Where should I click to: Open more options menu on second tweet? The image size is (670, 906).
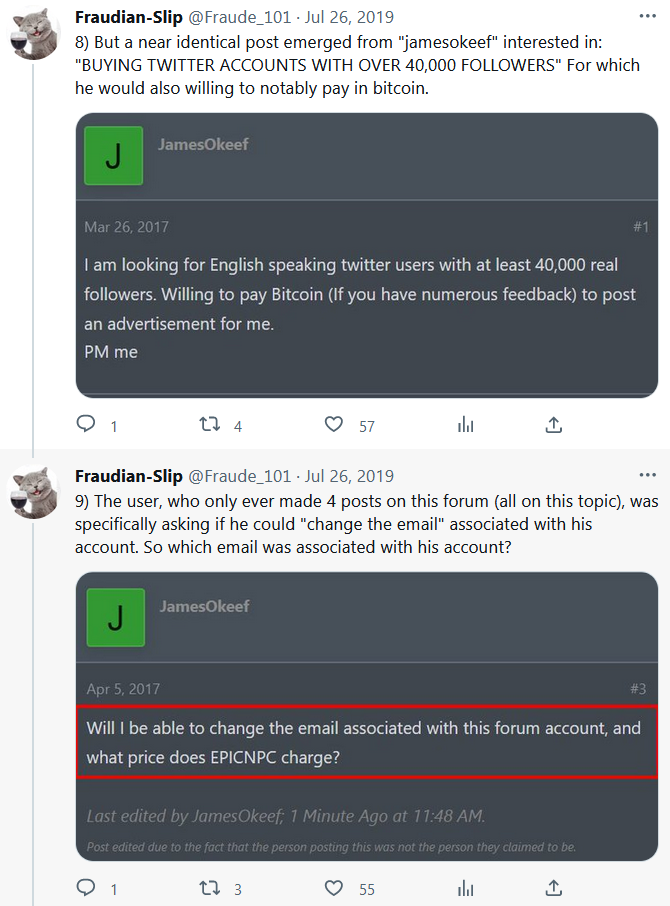pos(648,476)
